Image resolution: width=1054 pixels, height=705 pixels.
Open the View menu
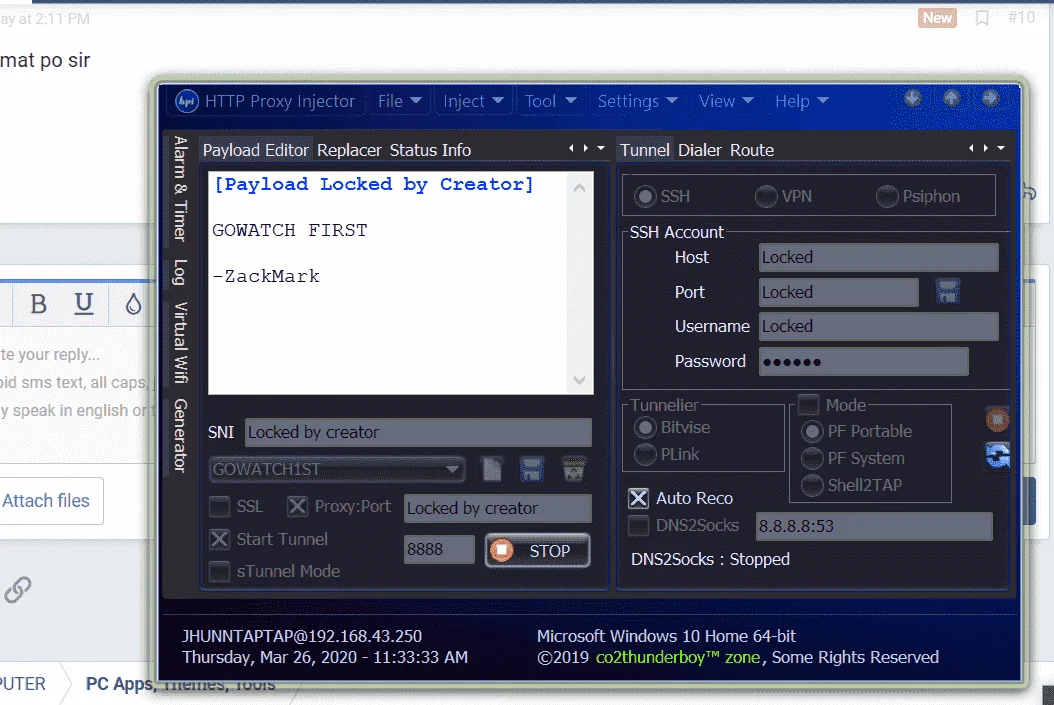point(726,101)
